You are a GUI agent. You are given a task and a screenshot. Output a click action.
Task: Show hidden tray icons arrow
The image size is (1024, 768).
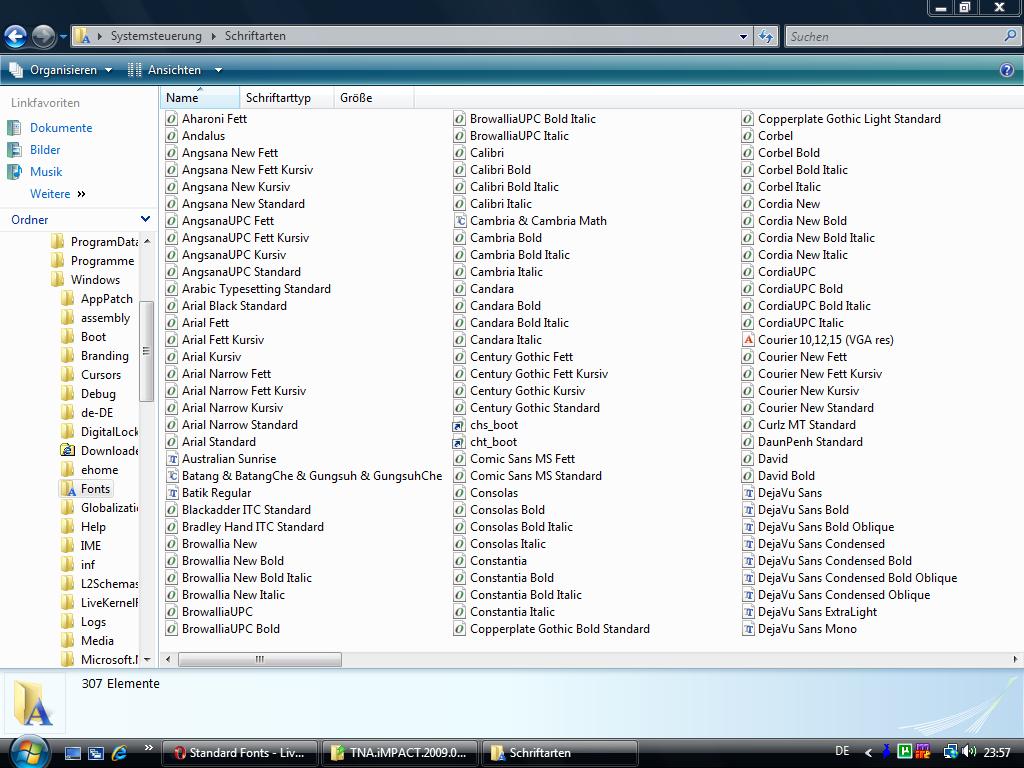click(868, 753)
